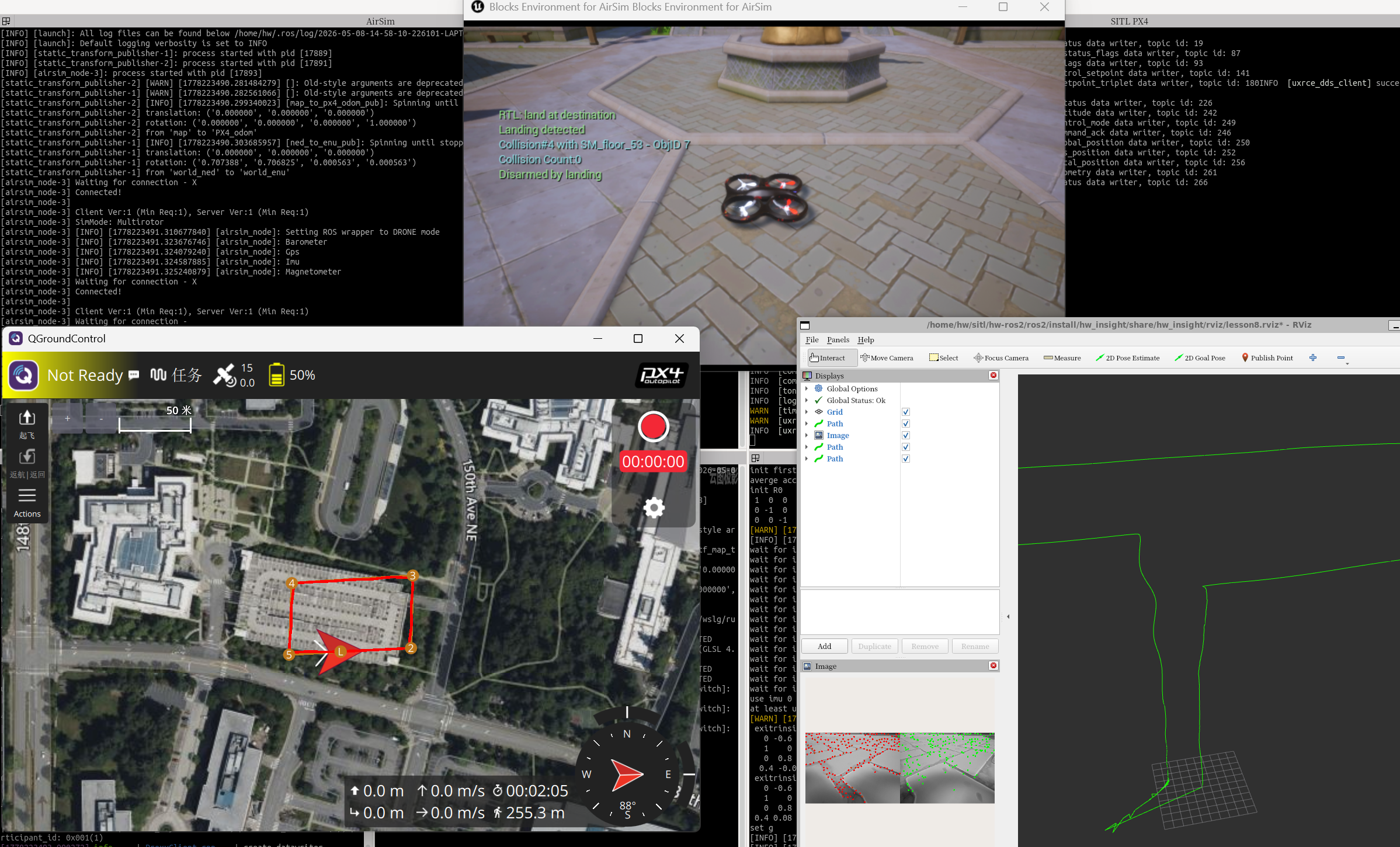Uncheck the Grid display checkbox
This screenshot has height=847, width=1400.
coord(906,412)
